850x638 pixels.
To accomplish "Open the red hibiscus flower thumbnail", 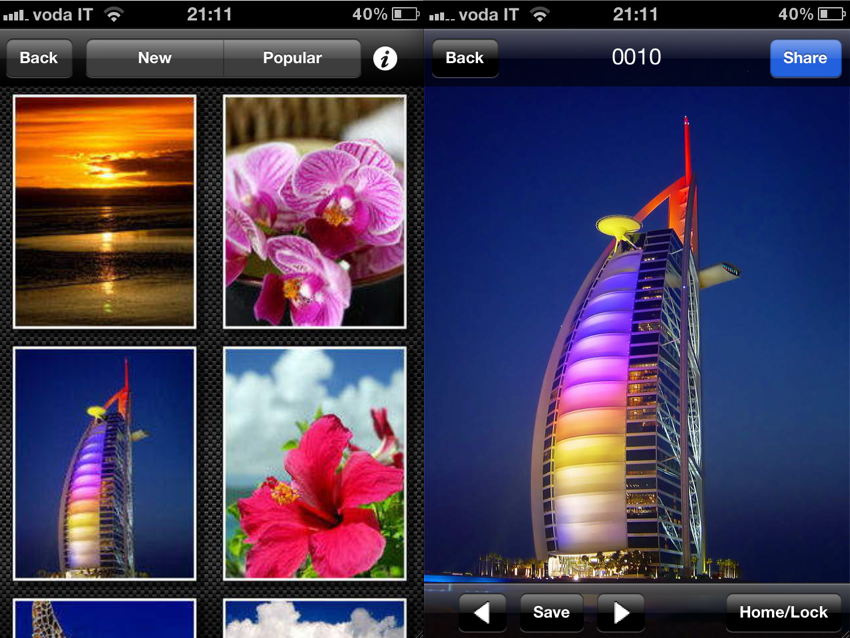I will (315, 463).
